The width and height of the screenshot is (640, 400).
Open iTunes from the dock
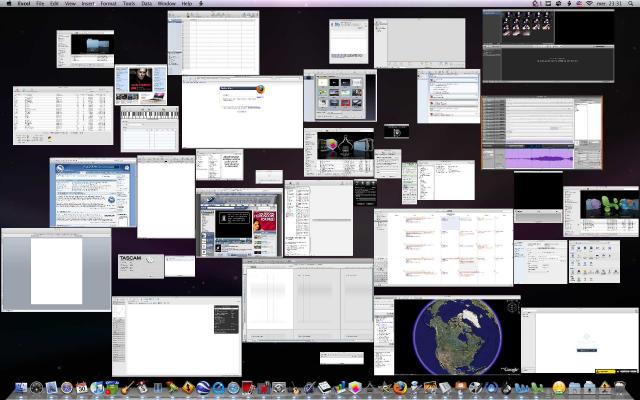click(97, 388)
